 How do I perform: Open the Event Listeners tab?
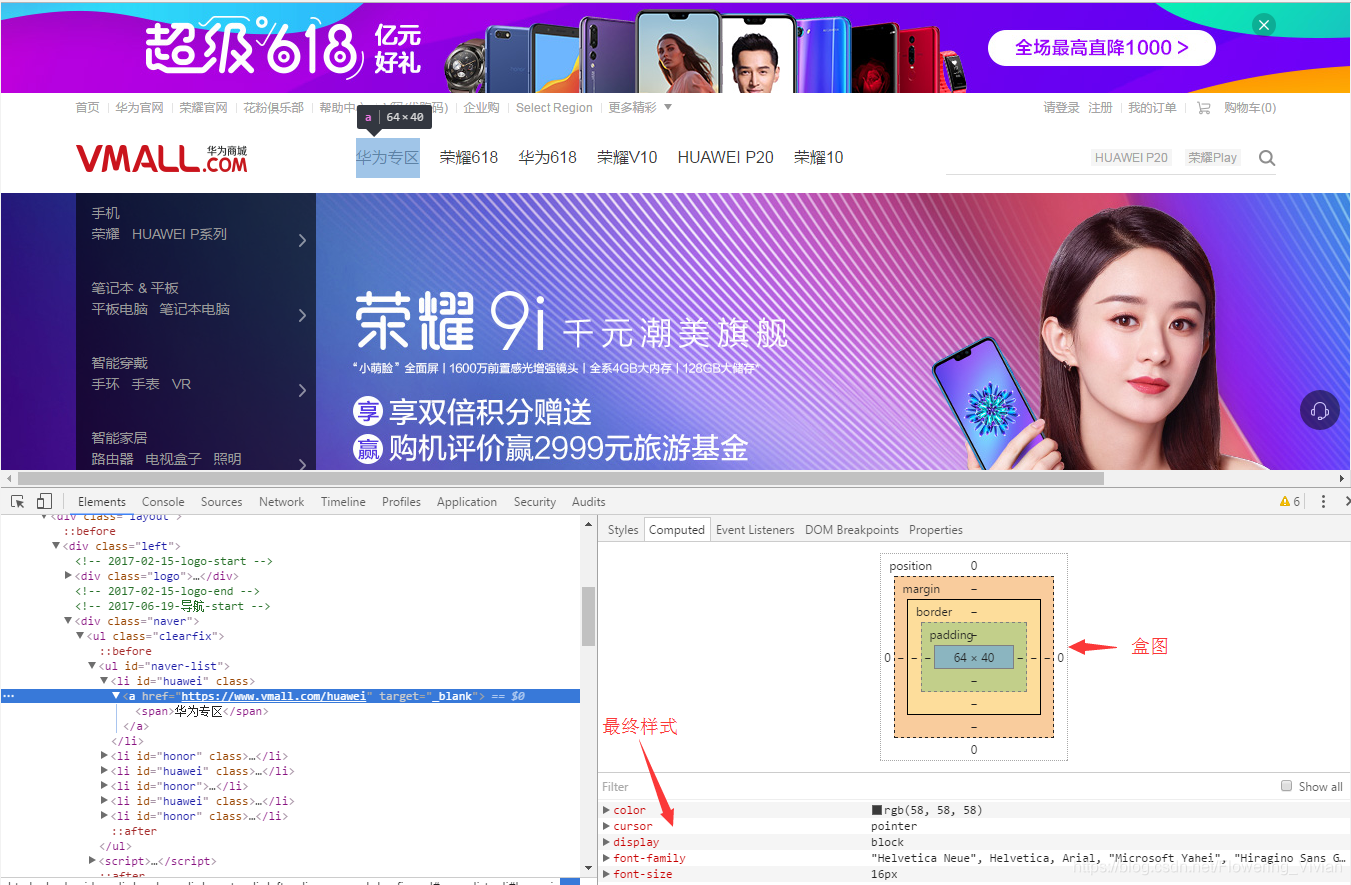click(x=755, y=530)
